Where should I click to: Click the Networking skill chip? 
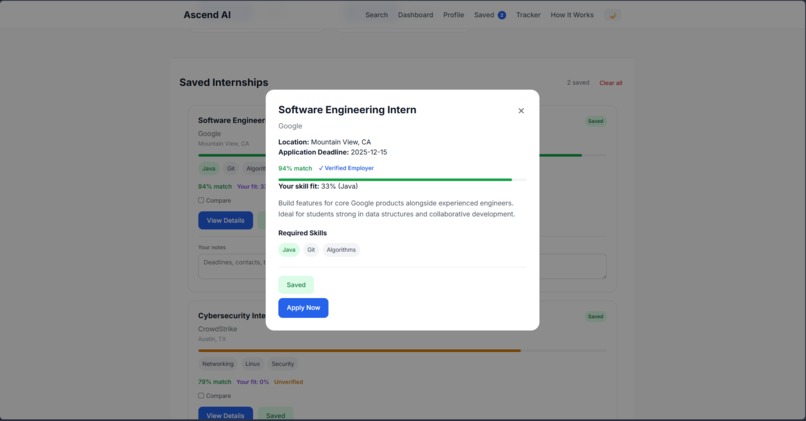(x=217, y=364)
